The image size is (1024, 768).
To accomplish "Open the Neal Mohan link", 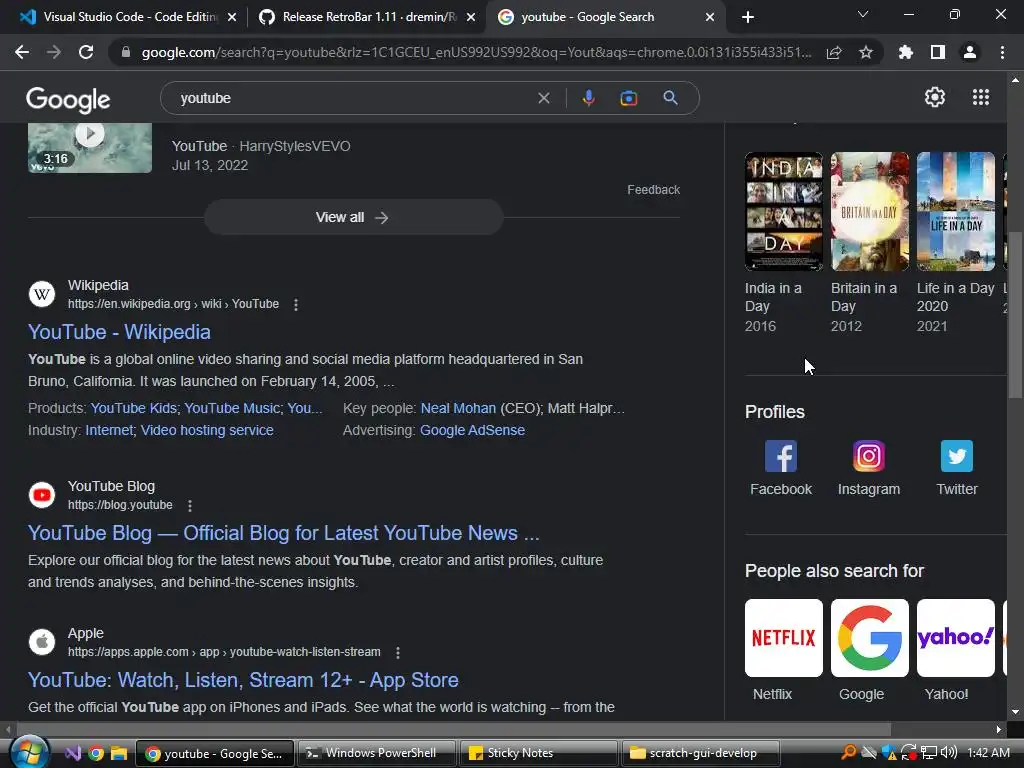I will [x=458, y=408].
